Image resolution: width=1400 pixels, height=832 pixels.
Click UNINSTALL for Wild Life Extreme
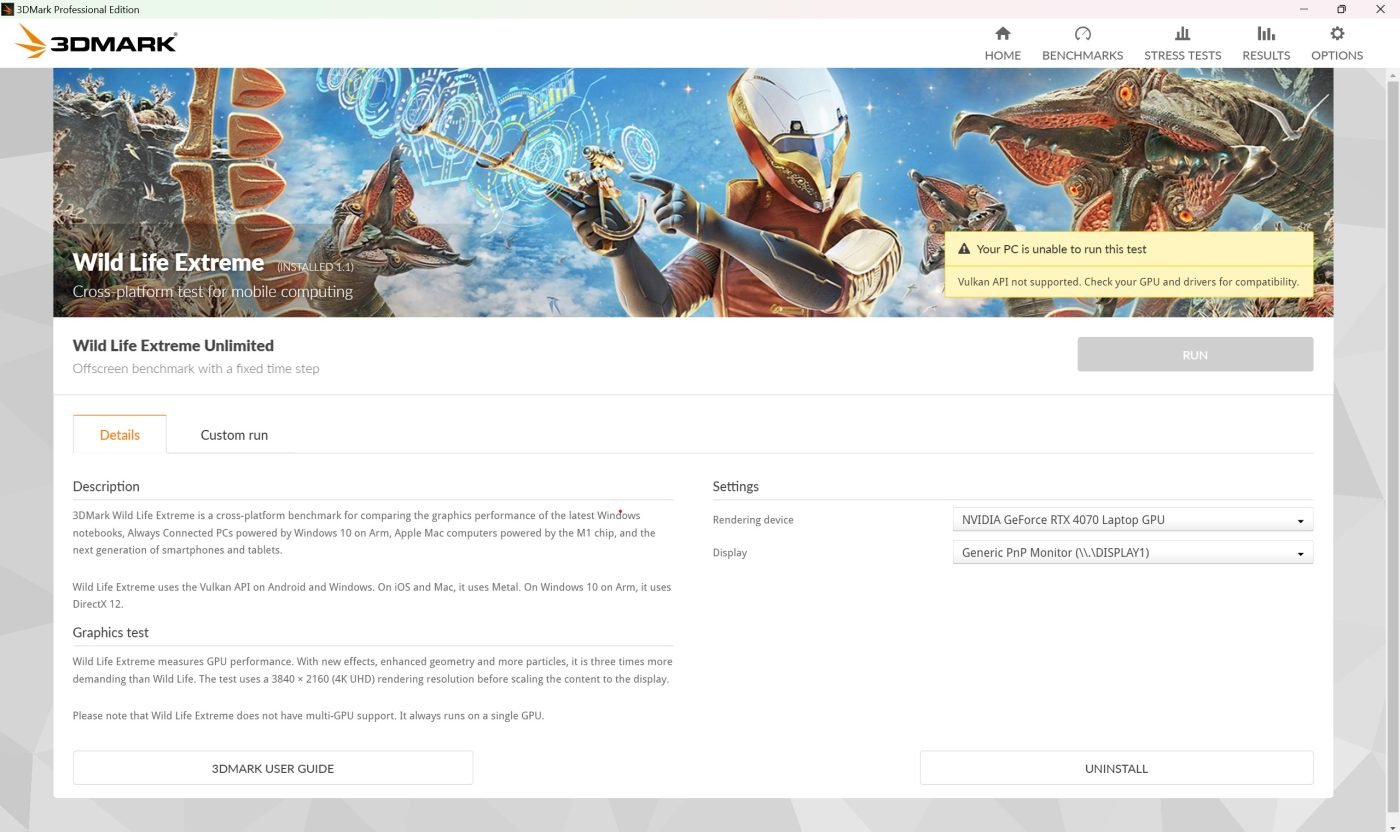(1116, 768)
